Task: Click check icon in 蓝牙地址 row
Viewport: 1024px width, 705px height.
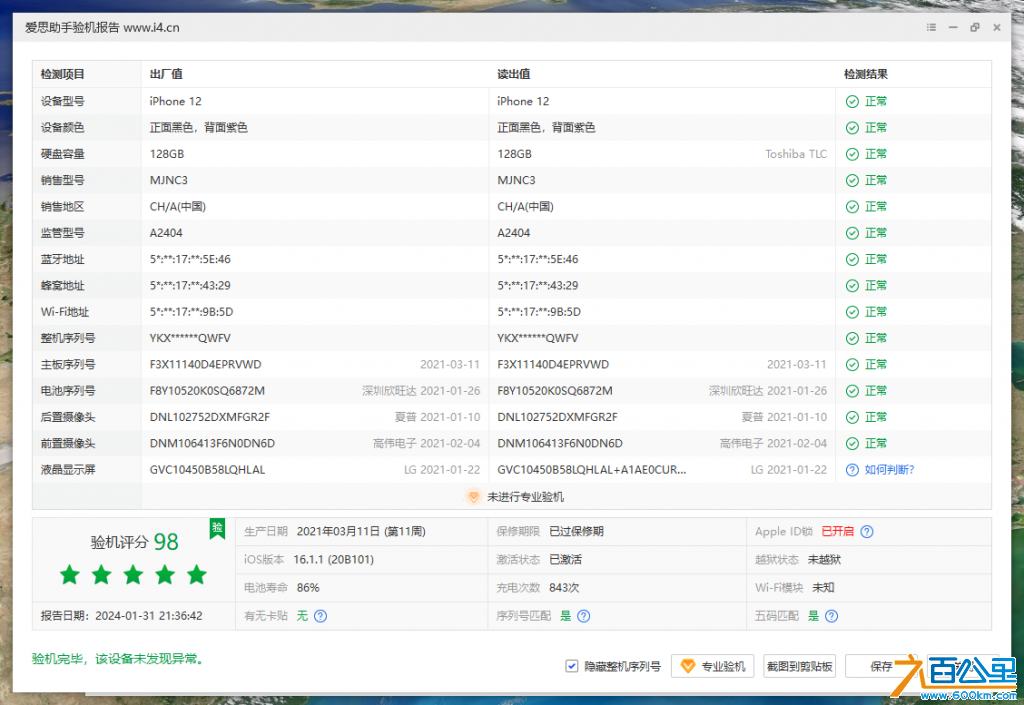Action: [x=852, y=259]
